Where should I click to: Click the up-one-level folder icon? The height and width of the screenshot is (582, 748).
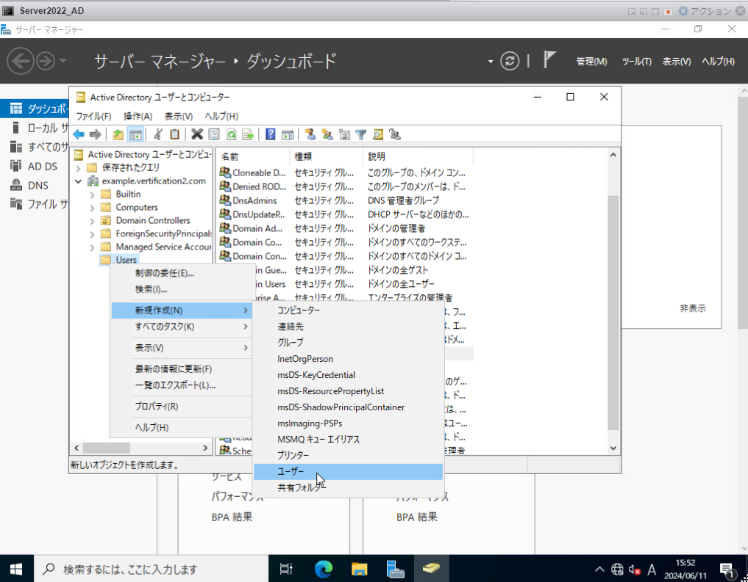[118, 135]
